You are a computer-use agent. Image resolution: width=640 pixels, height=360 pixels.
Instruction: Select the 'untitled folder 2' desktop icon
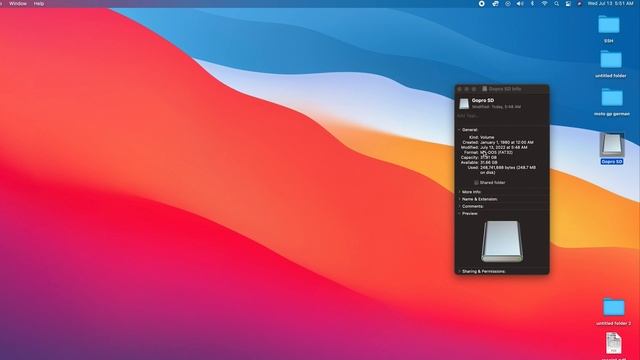click(613, 307)
